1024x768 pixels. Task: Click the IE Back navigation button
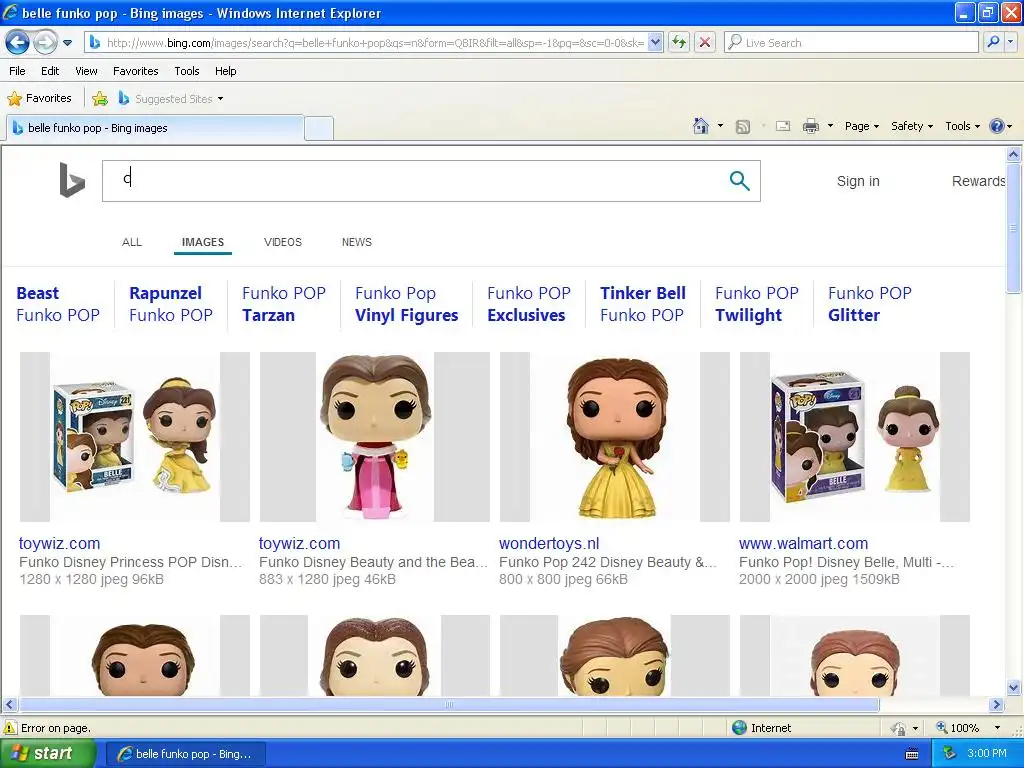point(17,43)
